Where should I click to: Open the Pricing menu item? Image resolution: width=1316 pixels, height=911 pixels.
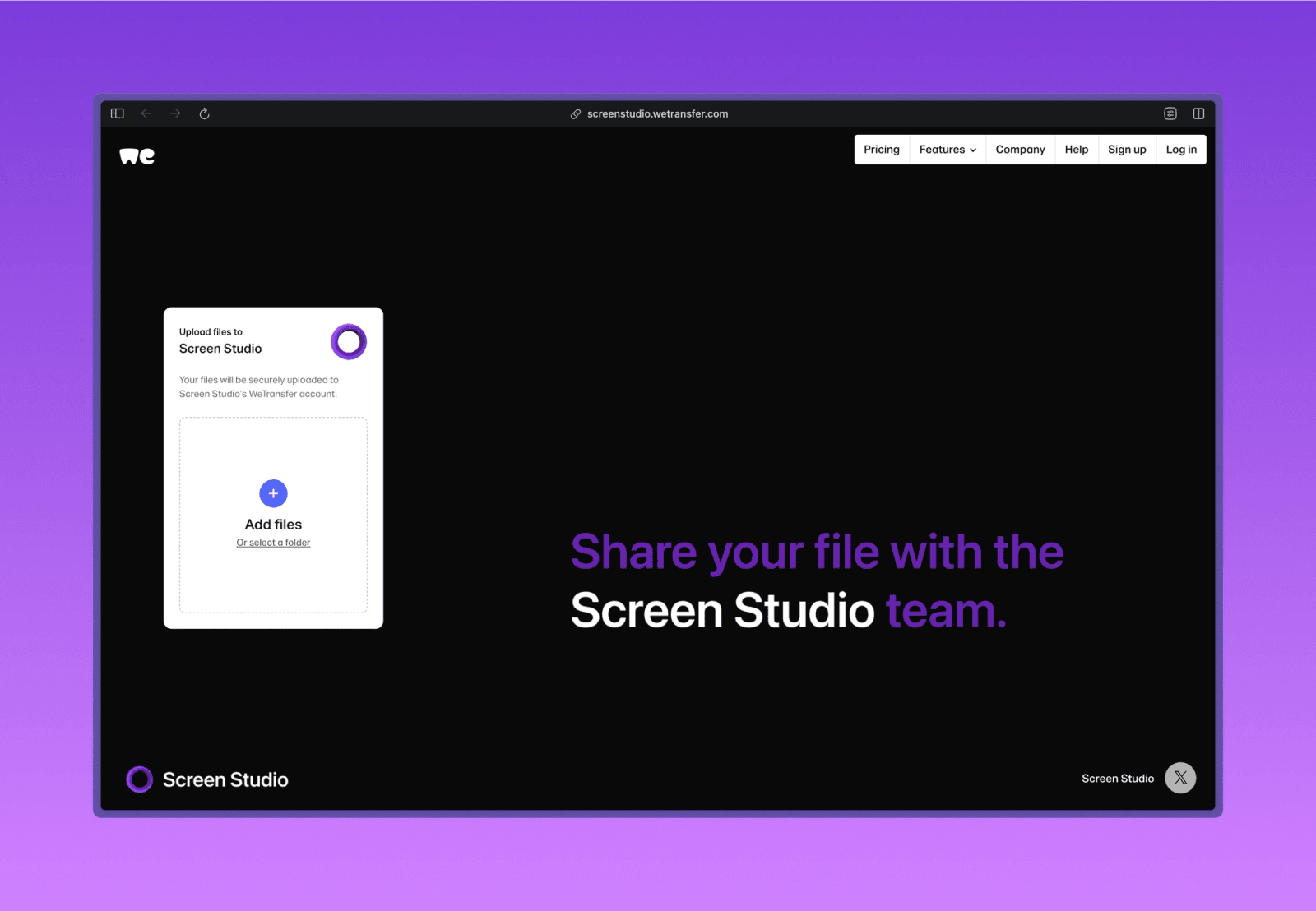882,150
